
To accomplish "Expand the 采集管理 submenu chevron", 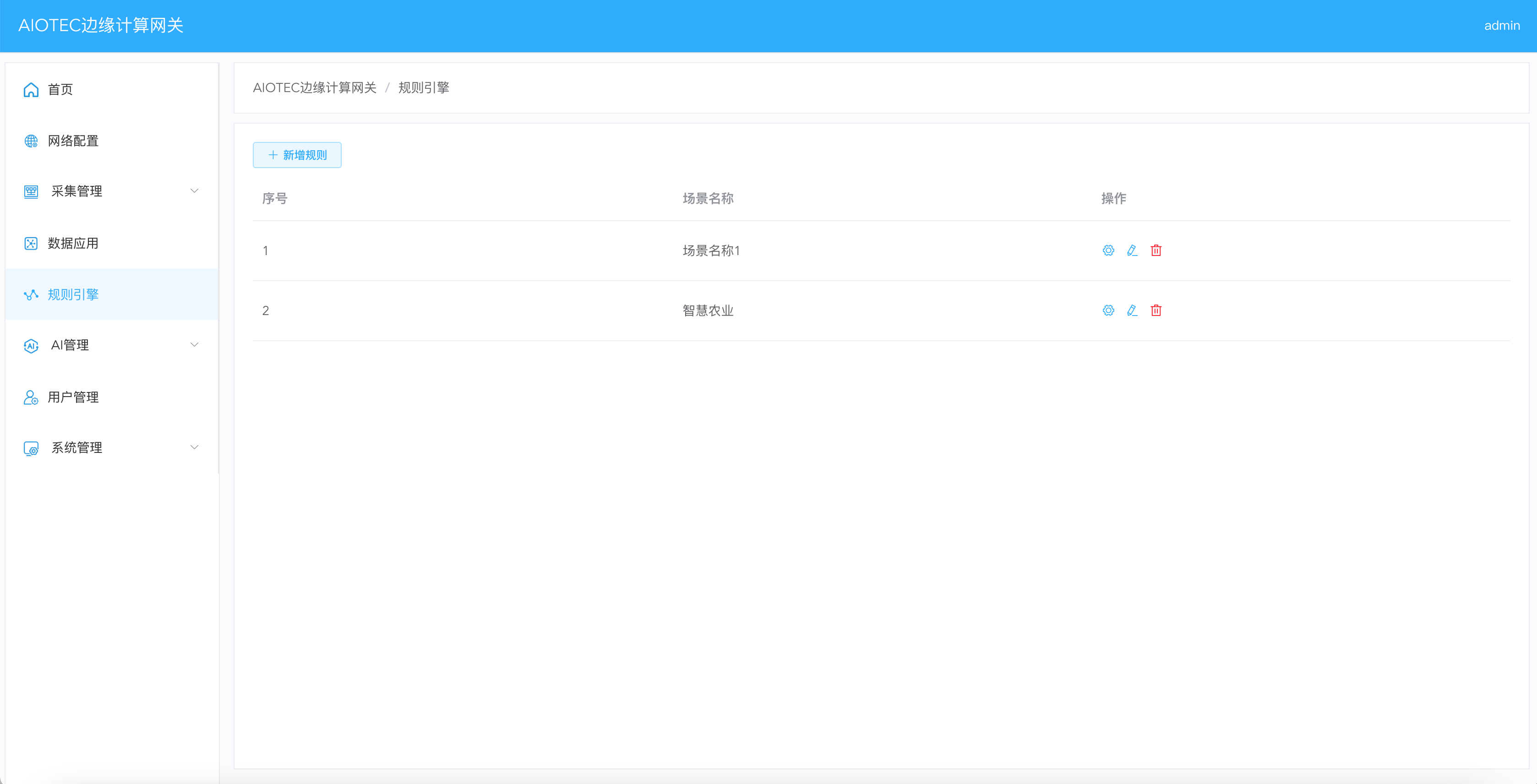I will click(194, 191).
